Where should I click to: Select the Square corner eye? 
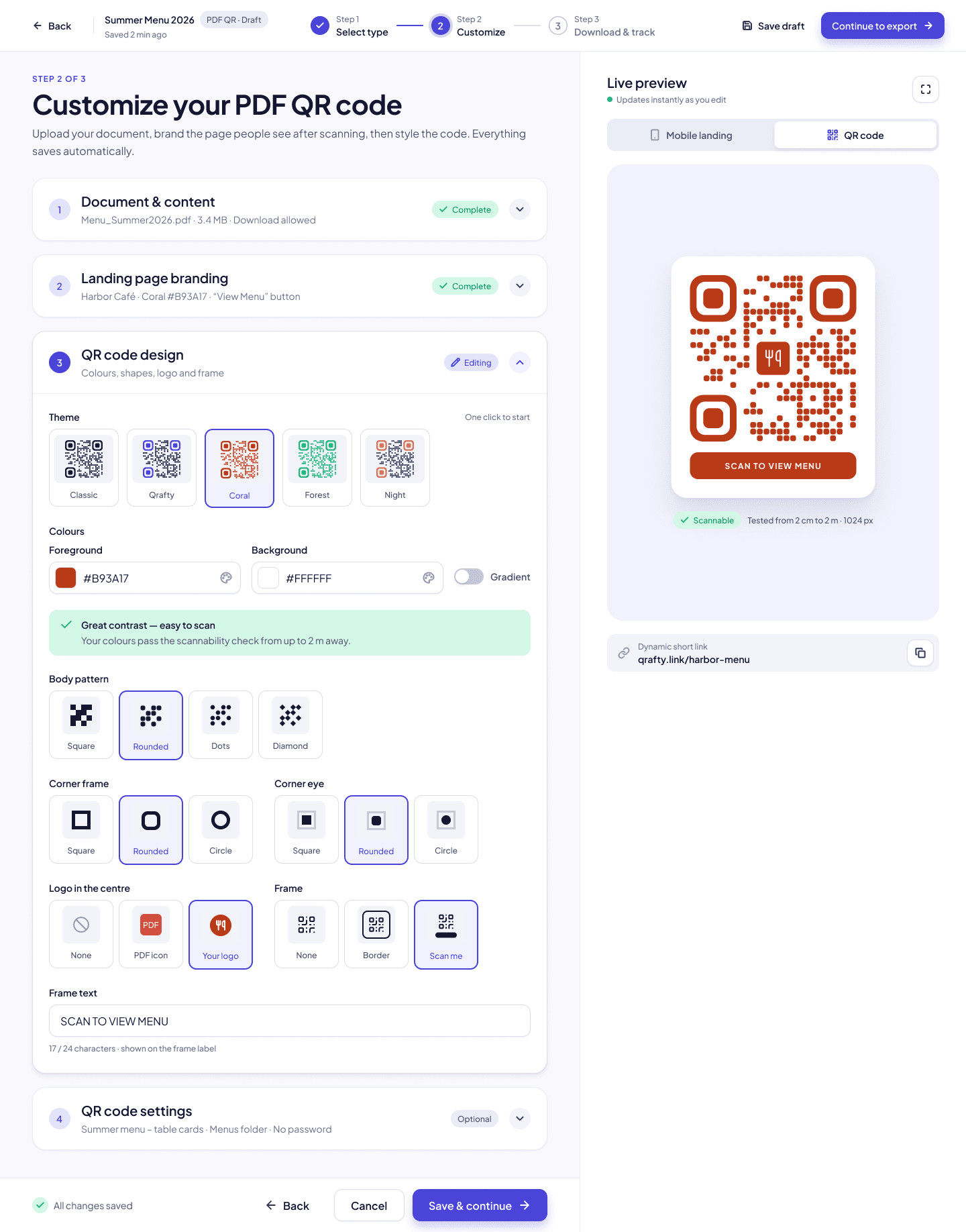coord(307,829)
